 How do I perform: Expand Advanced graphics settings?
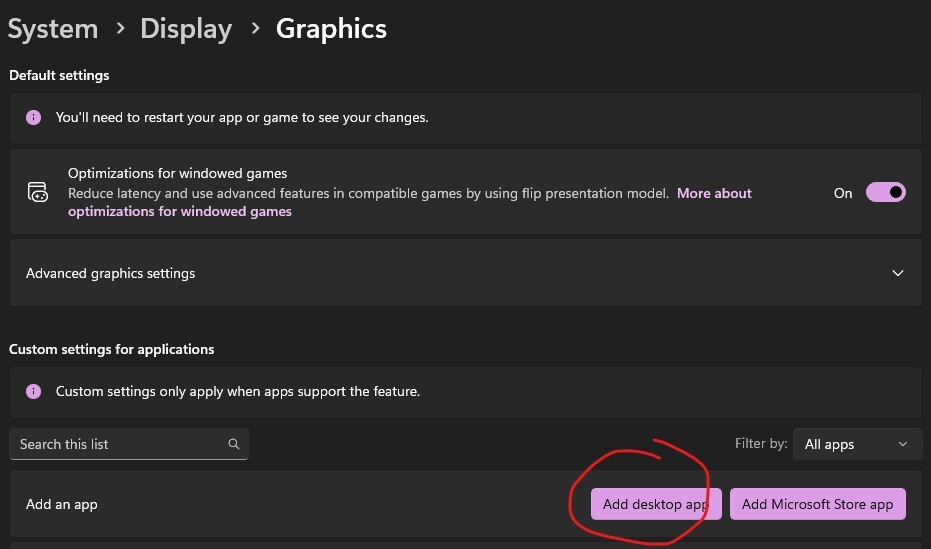(x=466, y=273)
